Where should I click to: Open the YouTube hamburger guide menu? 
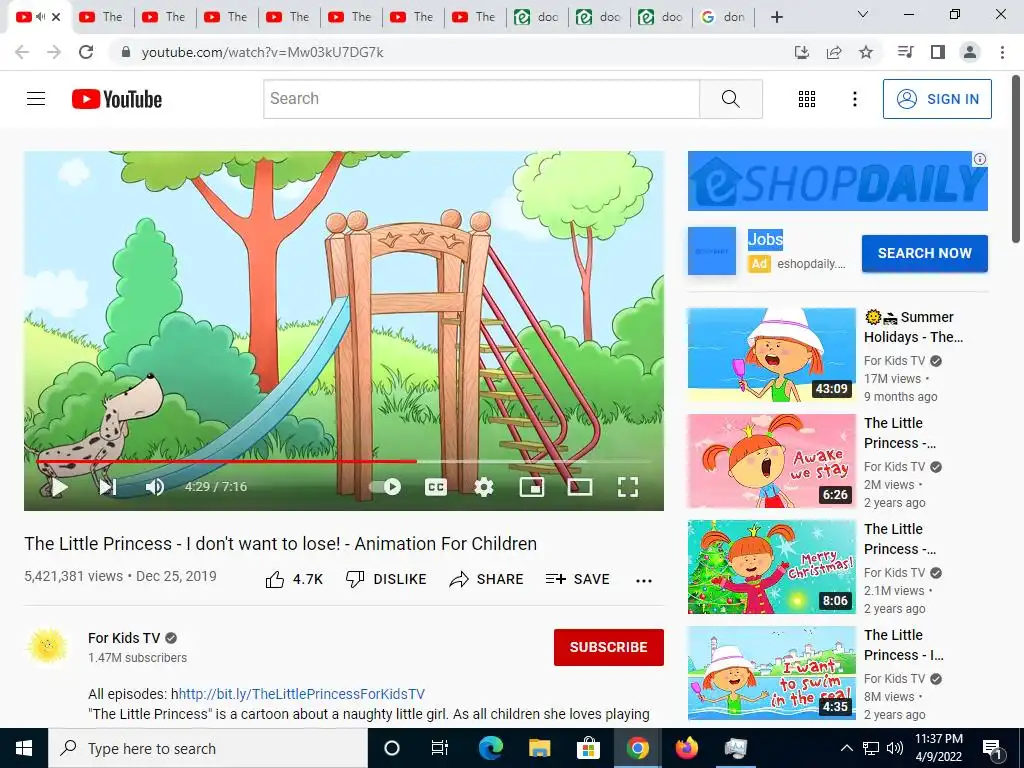click(x=36, y=99)
